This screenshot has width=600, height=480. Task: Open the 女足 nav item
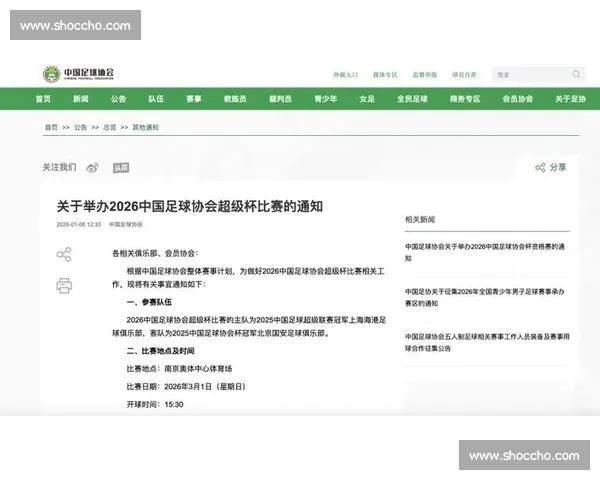pyautogui.click(x=367, y=99)
